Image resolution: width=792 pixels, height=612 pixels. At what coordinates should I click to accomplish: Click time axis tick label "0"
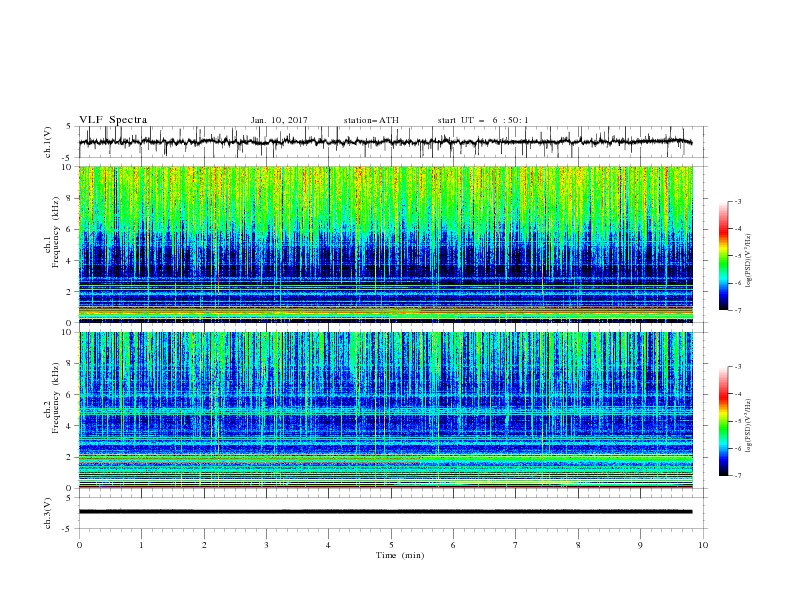click(79, 545)
